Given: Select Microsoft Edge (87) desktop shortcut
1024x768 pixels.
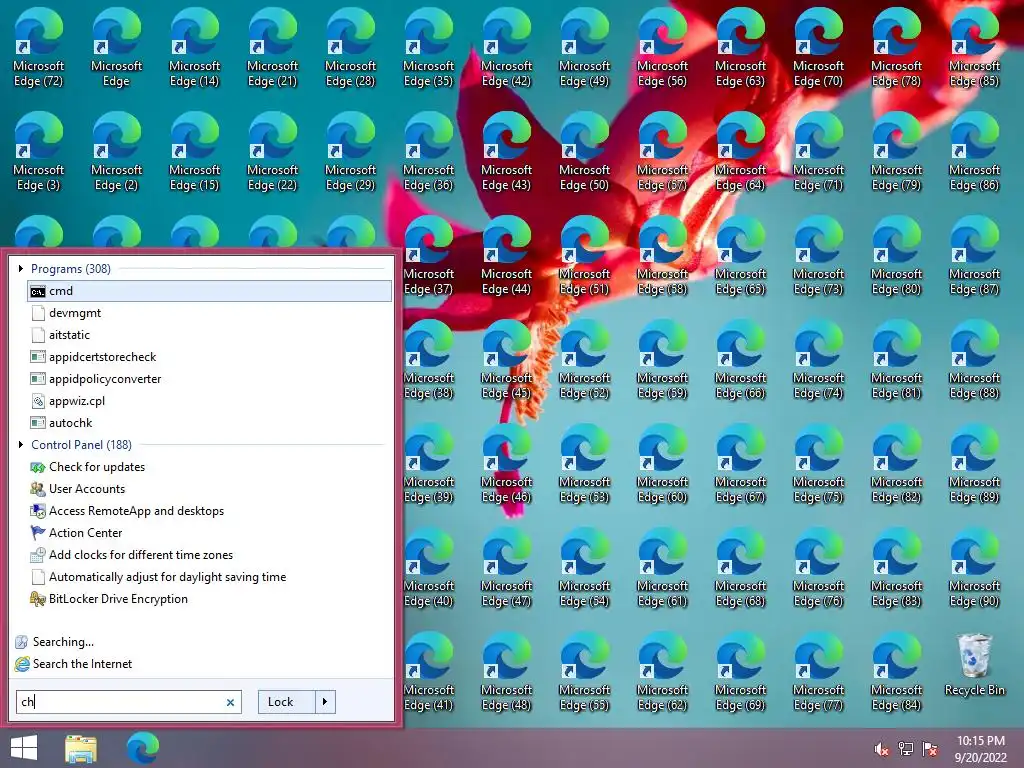Looking at the screenshot, I should (974, 256).
